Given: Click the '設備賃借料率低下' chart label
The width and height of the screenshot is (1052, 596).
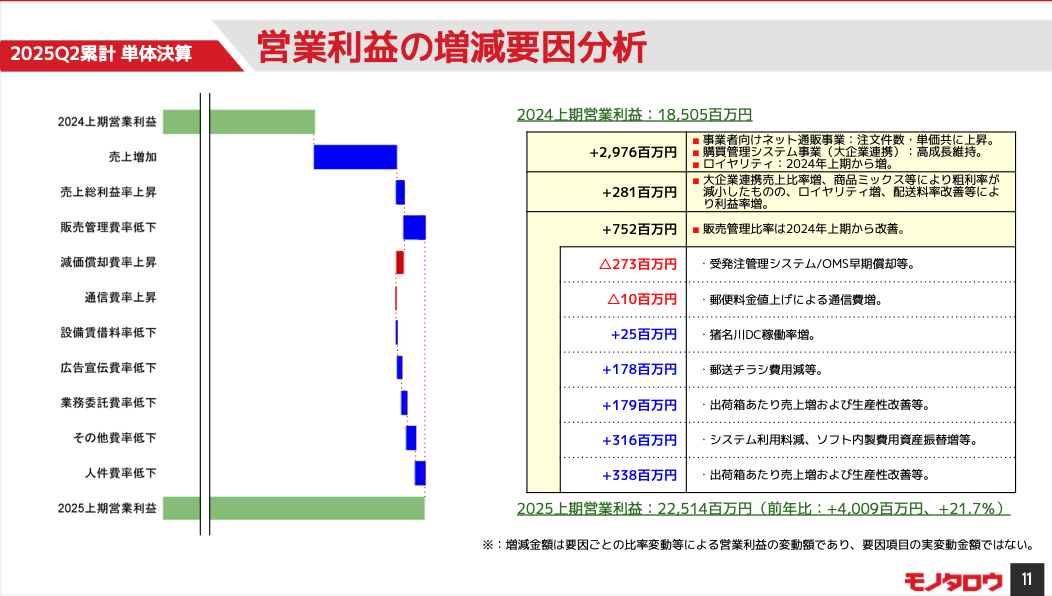Looking at the screenshot, I should click(x=109, y=332).
